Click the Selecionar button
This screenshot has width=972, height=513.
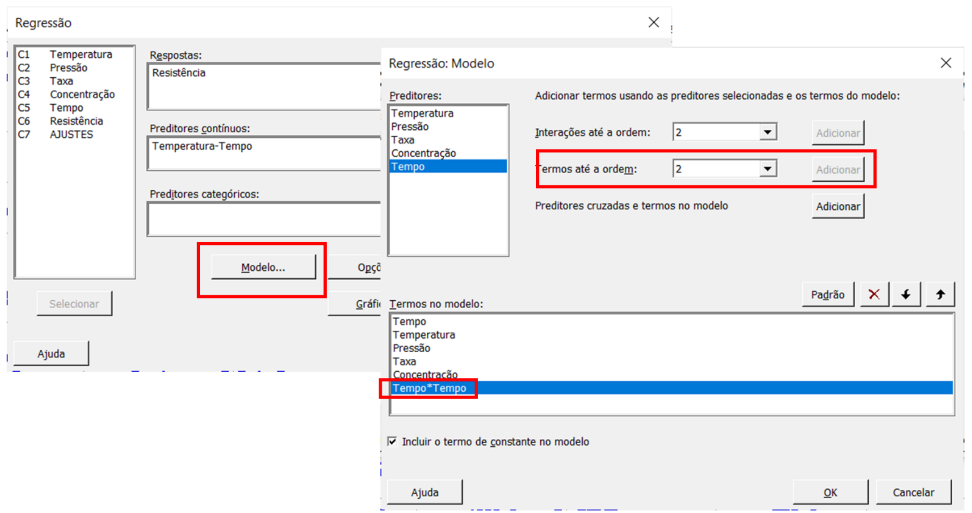74,304
